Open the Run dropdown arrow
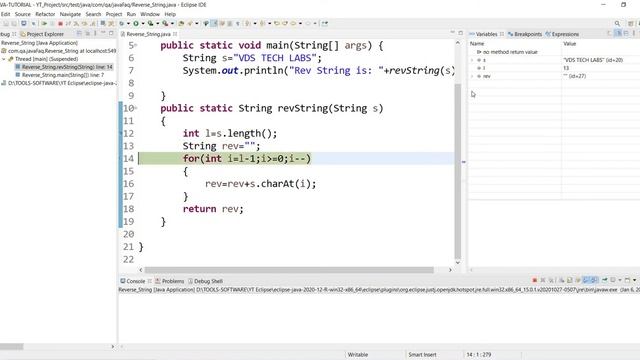 [x=142, y=24]
